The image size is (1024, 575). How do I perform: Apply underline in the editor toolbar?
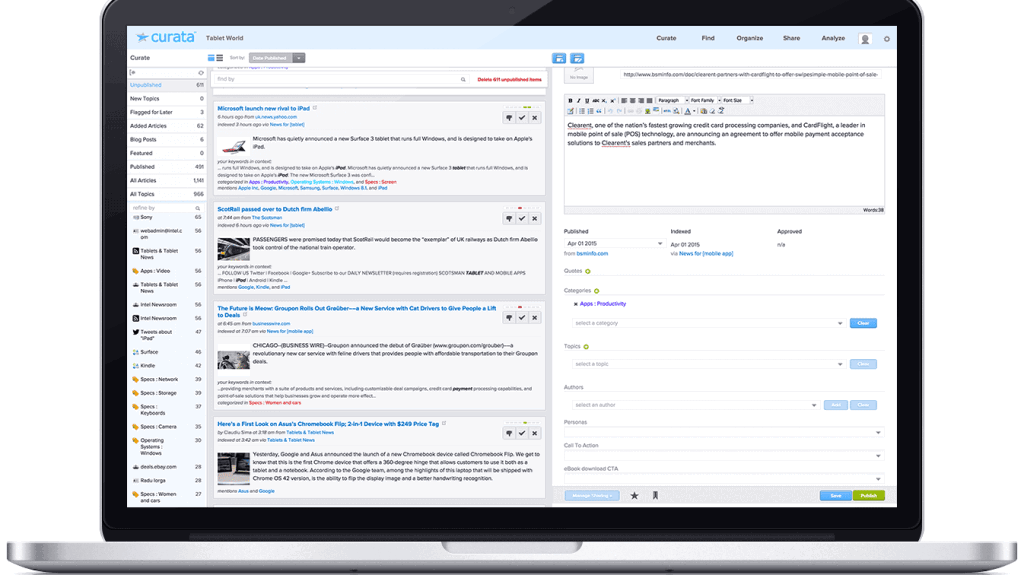tap(586, 101)
